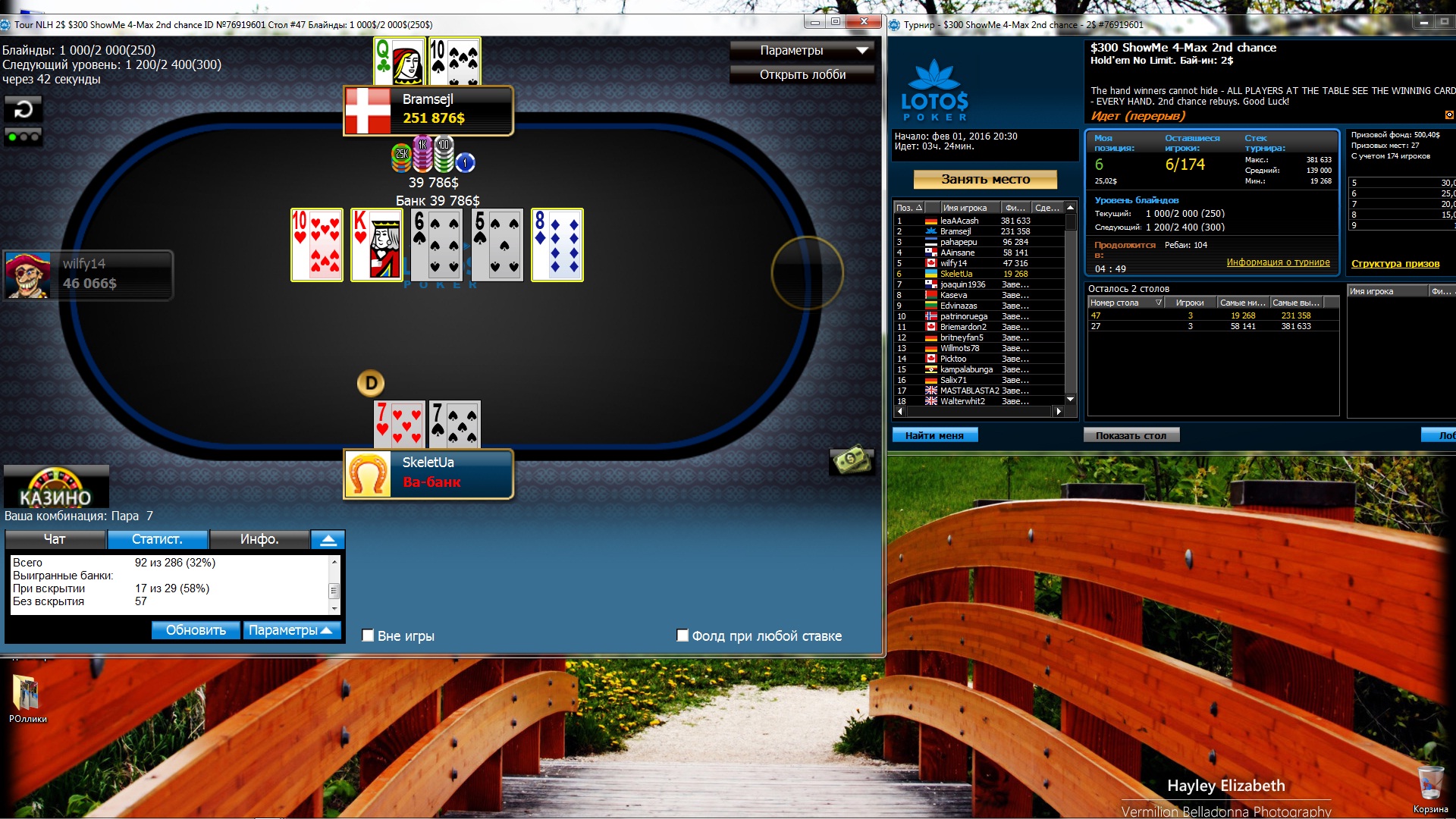Select Walterwhit2 row in player list
1456x819 pixels.
point(979,401)
